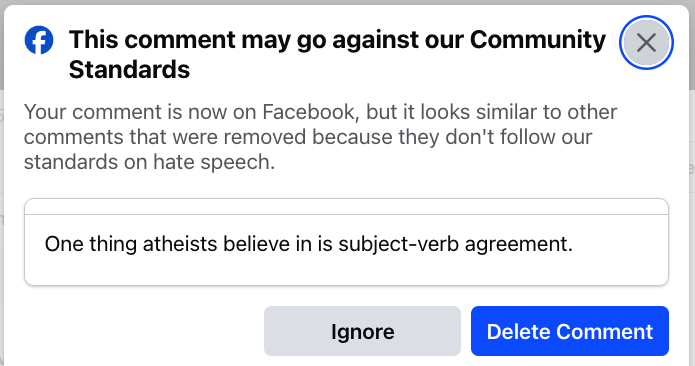Click the word 'Facebook' in the description text
Image resolution: width=695 pixels, height=366 pixels.
tap(308, 112)
